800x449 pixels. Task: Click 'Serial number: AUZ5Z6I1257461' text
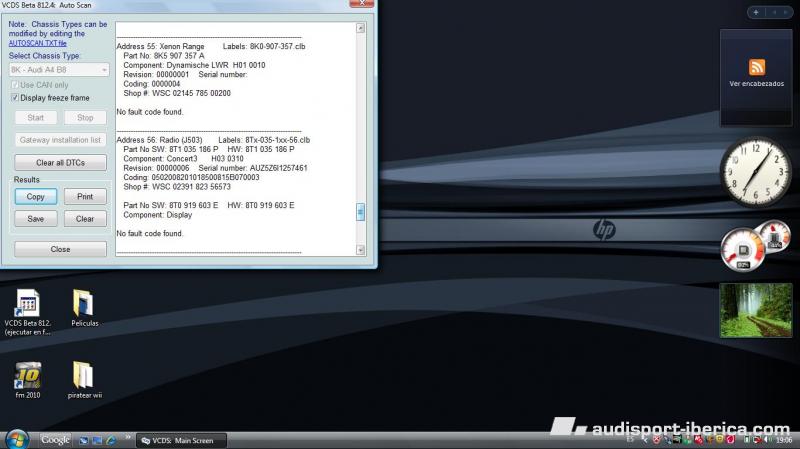(x=253, y=168)
